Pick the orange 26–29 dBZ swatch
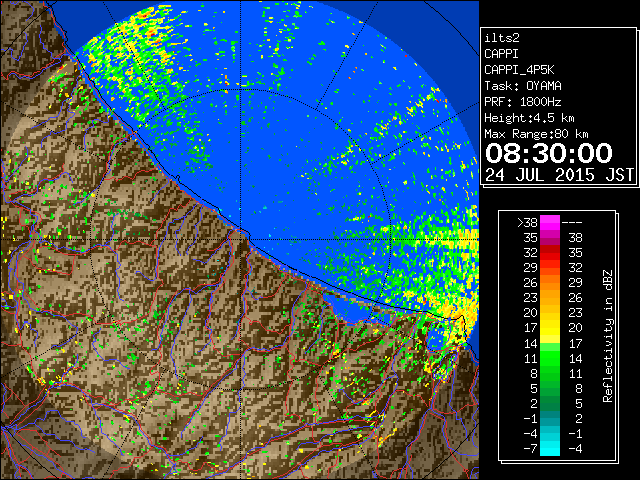Viewport: 640px width, 480px height. click(550, 283)
